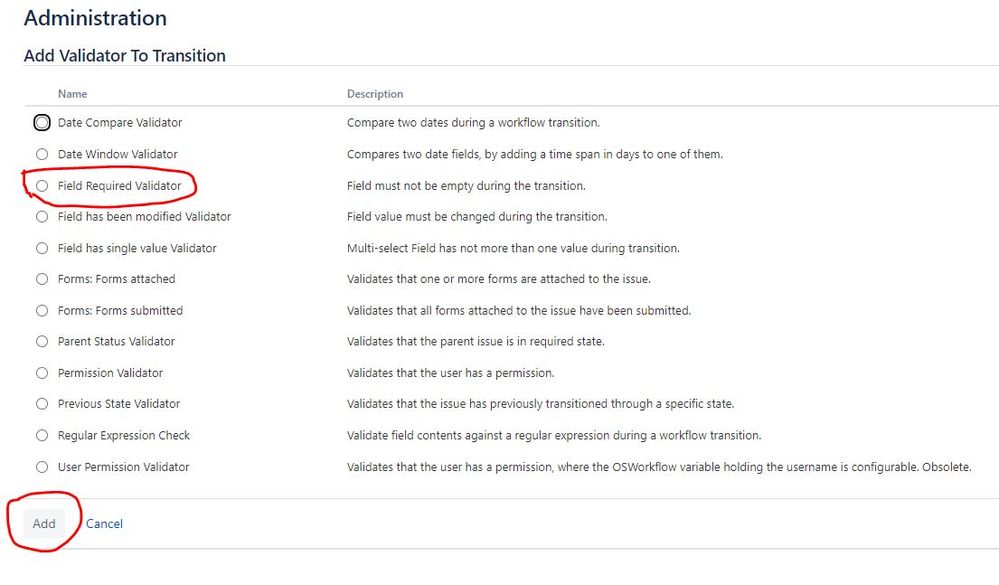Select the Date Window Validator radio button
The height and width of the screenshot is (585, 999).
tap(42, 155)
